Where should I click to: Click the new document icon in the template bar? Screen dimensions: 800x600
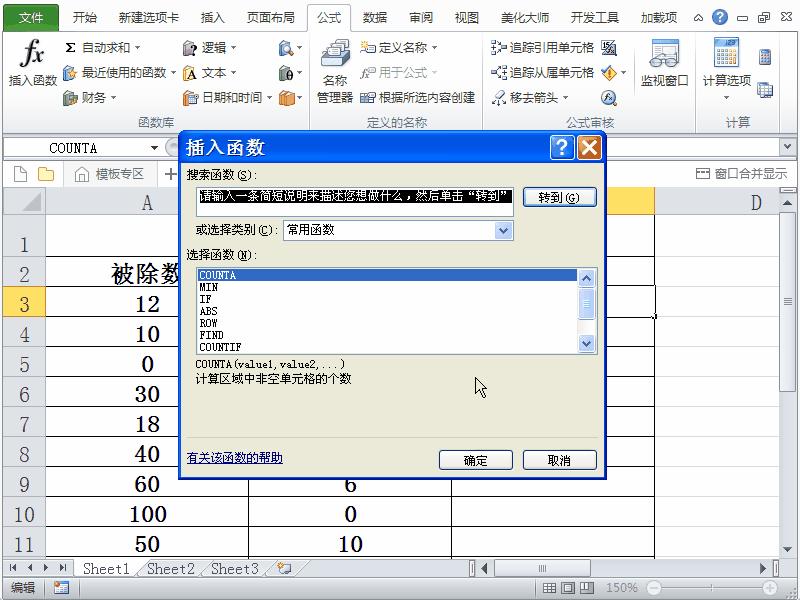[20, 174]
